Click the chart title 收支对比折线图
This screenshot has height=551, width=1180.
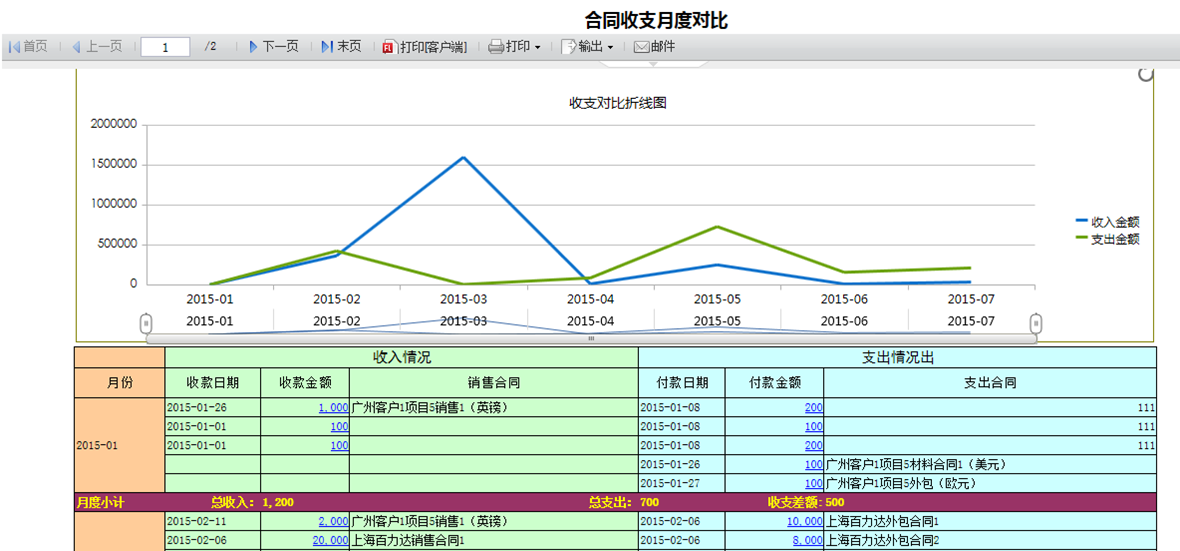coord(617,103)
